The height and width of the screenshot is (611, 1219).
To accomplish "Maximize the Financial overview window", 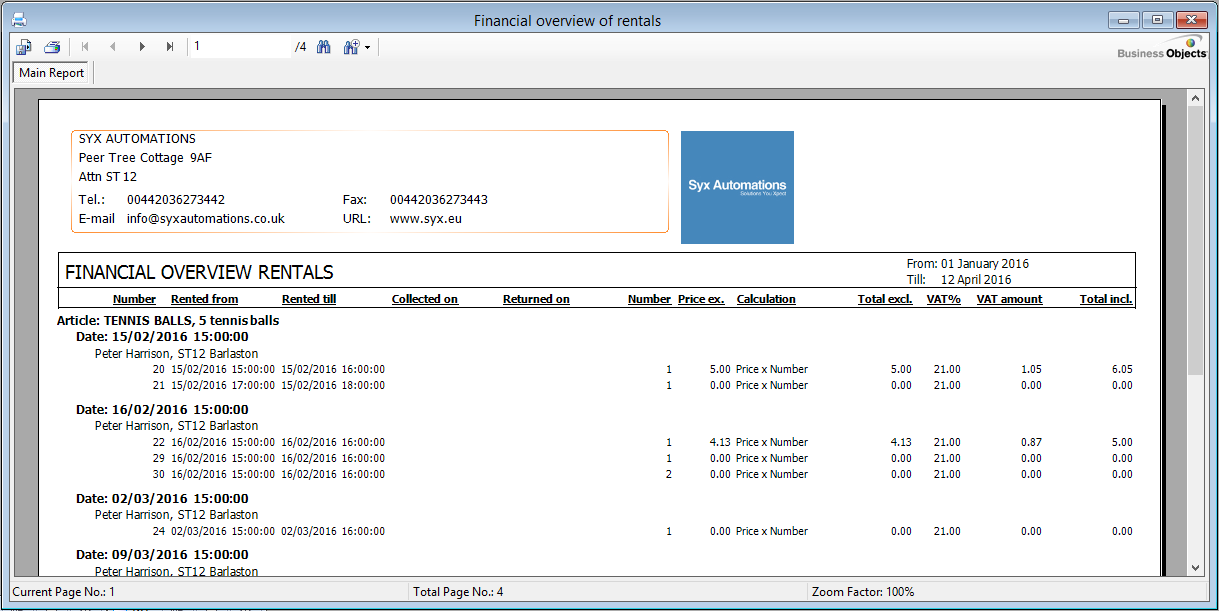I will [x=1158, y=20].
